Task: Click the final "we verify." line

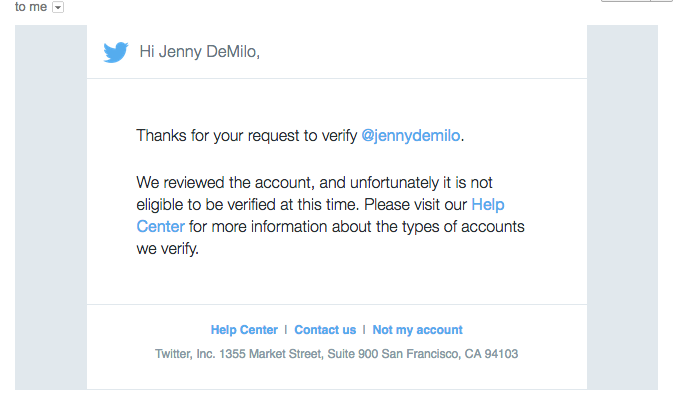Action: point(167,249)
